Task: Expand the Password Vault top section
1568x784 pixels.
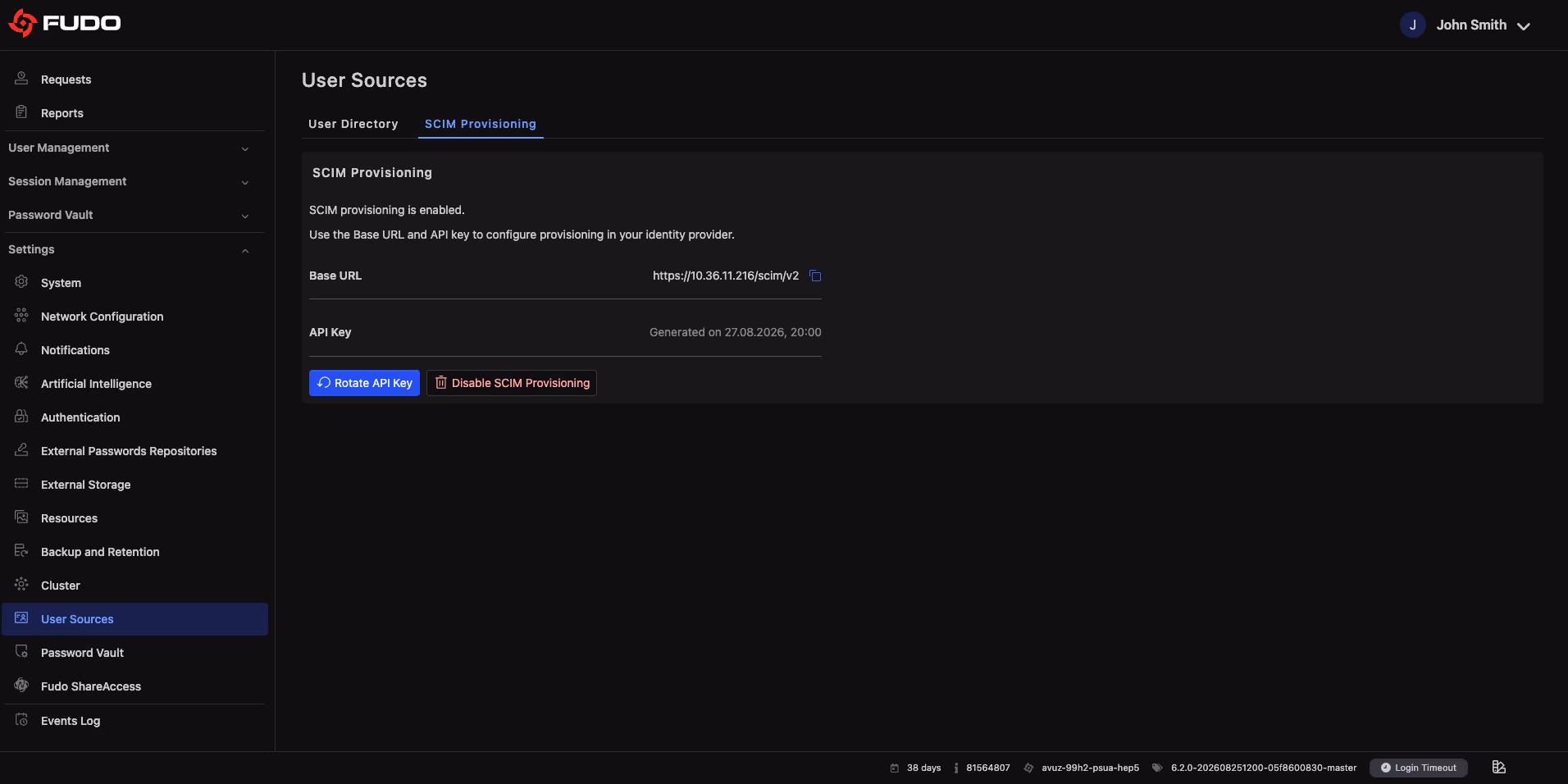Action: tap(134, 215)
